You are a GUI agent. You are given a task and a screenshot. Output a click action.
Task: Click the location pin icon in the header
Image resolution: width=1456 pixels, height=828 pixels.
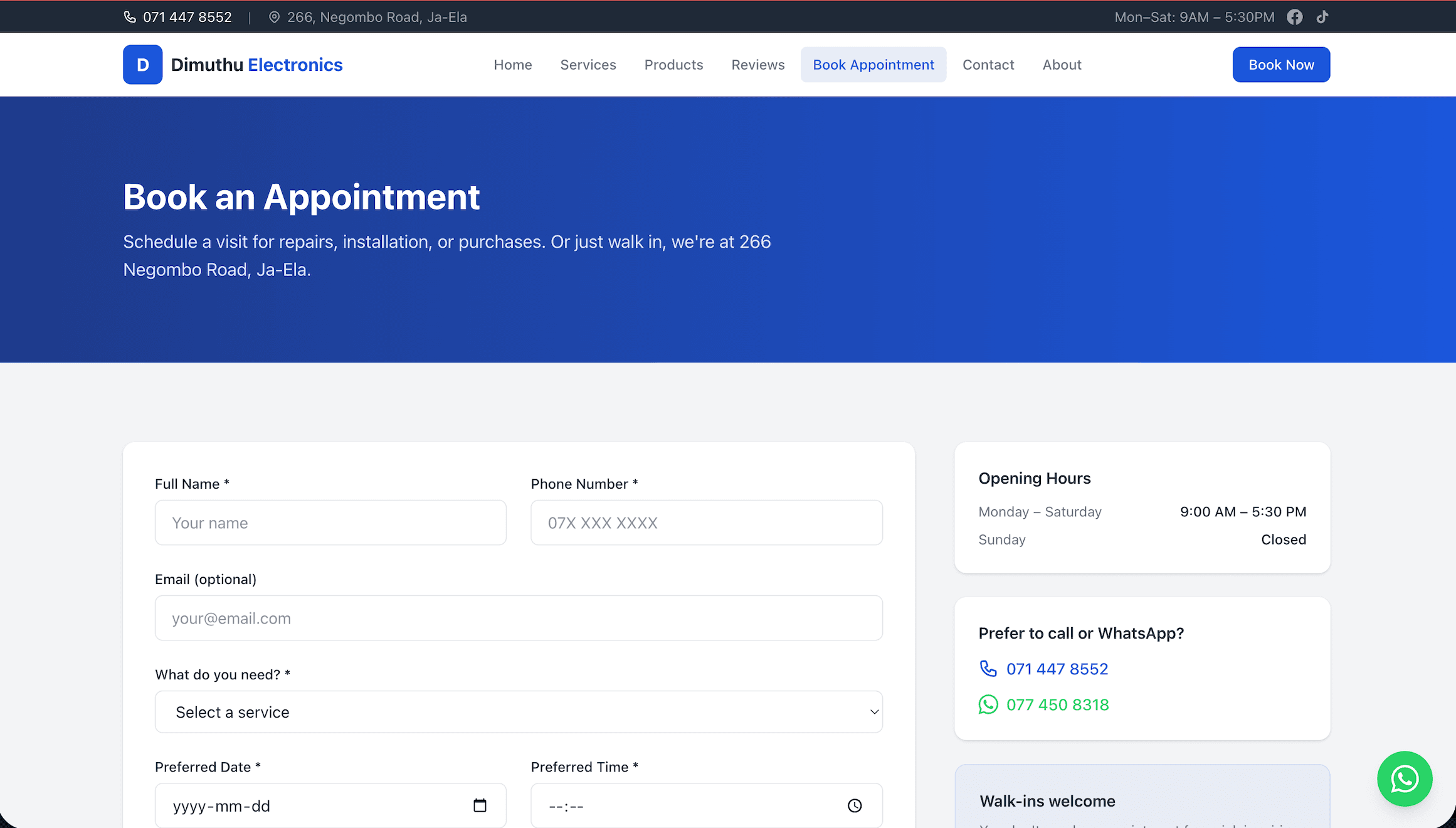coord(274,17)
